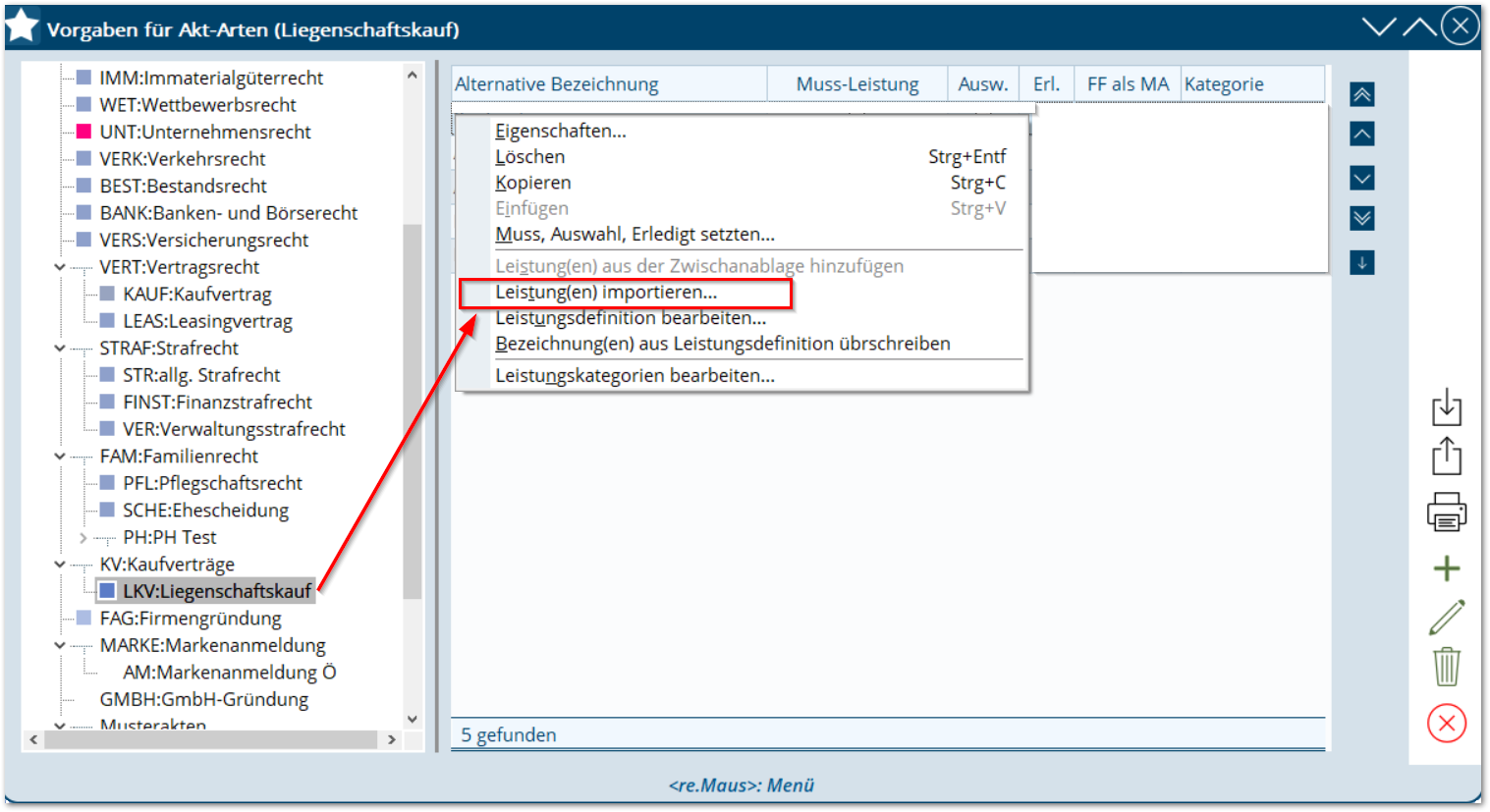Click the Ausw. column header
The height and width of the screenshot is (812, 1490).
coord(983,84)
